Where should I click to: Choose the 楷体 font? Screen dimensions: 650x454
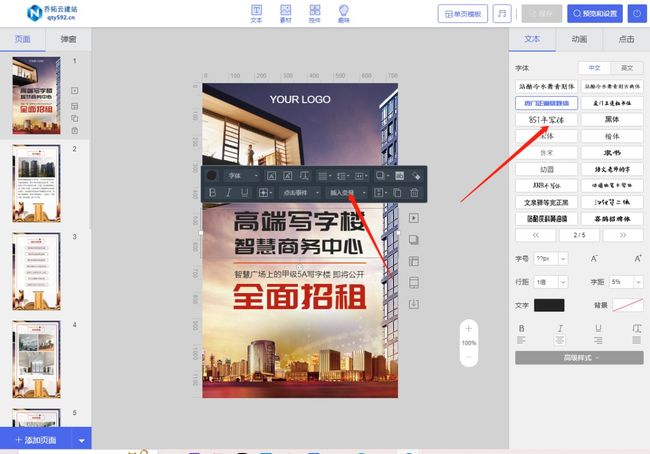[x=612, y=136]
